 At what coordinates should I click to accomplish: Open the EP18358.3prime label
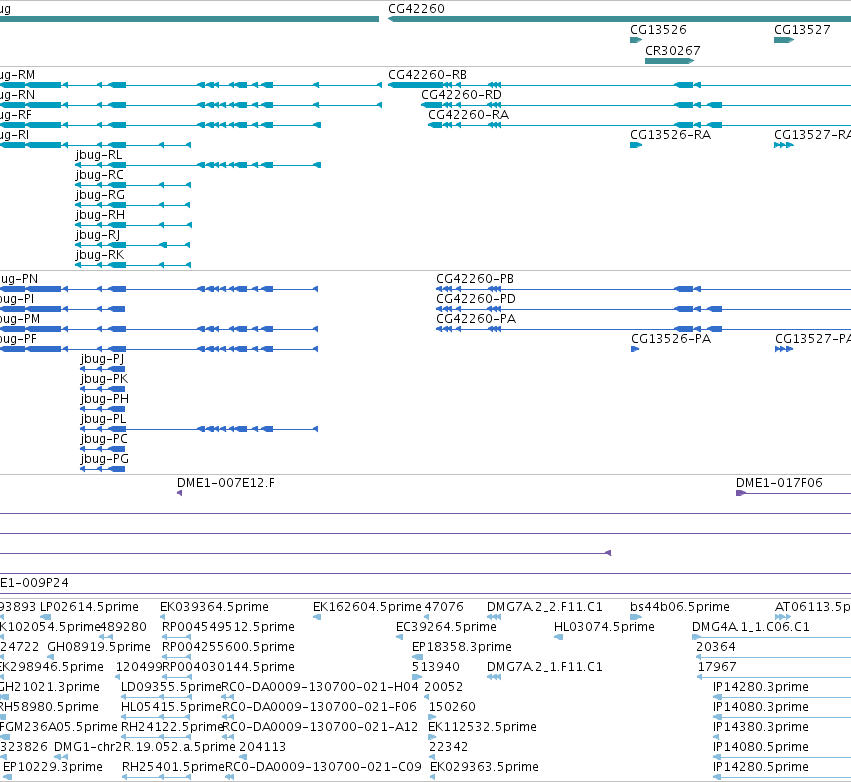[x=462, y=647]
